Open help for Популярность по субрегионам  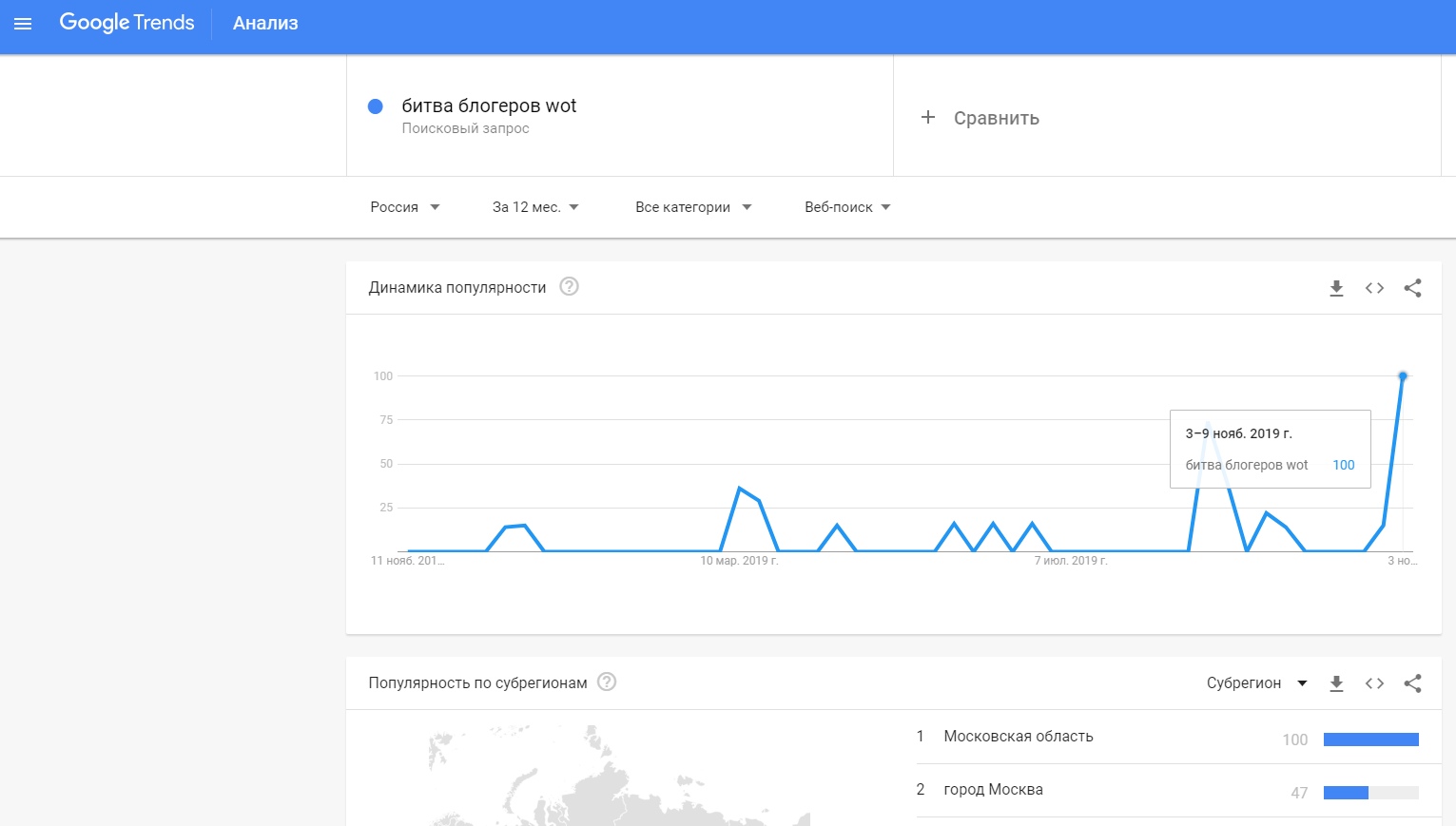(607, 682)
